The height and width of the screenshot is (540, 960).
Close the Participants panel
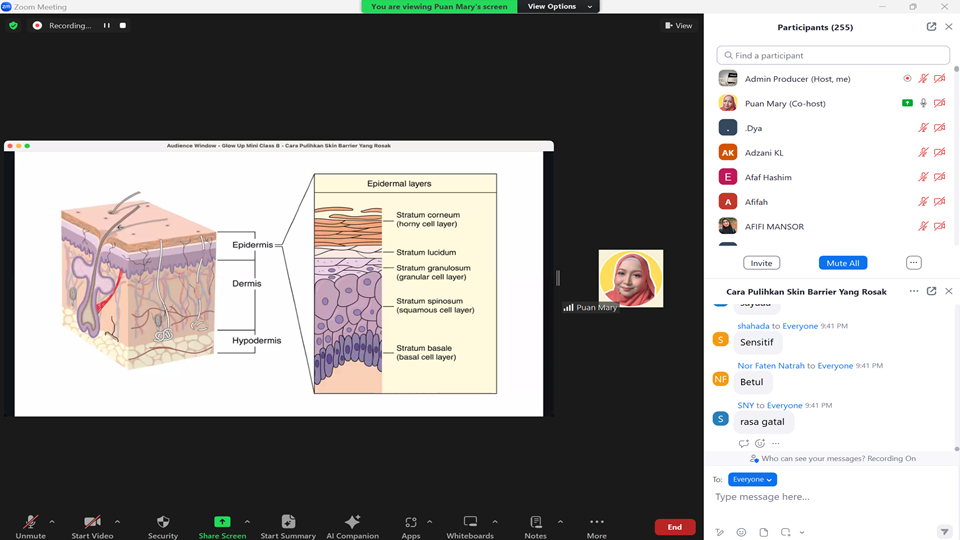pyautogui.click(x=949, y=27)
